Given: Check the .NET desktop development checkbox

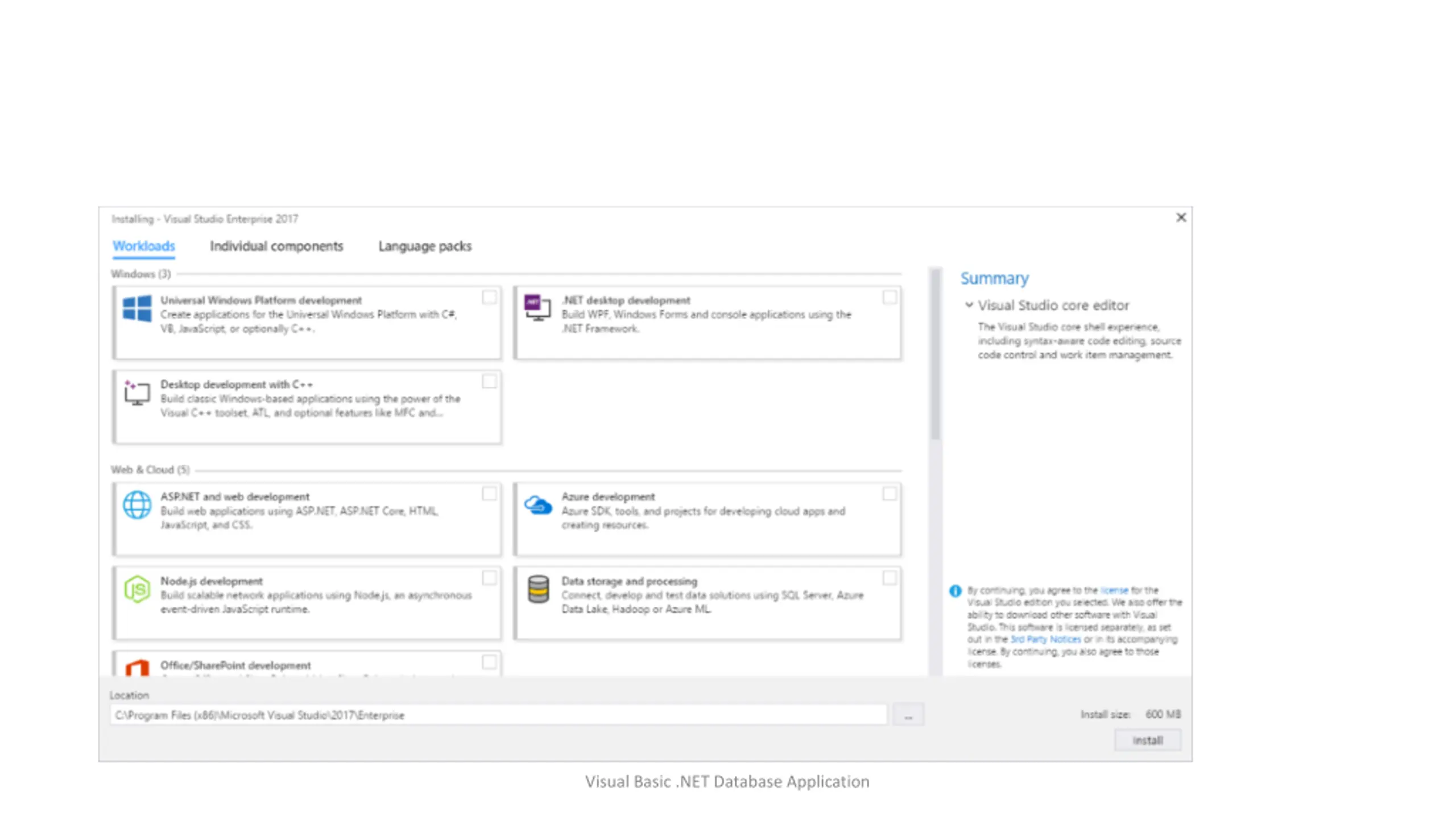Looking at the screenshot, I should pyautogui.click(x=890, y=297).
